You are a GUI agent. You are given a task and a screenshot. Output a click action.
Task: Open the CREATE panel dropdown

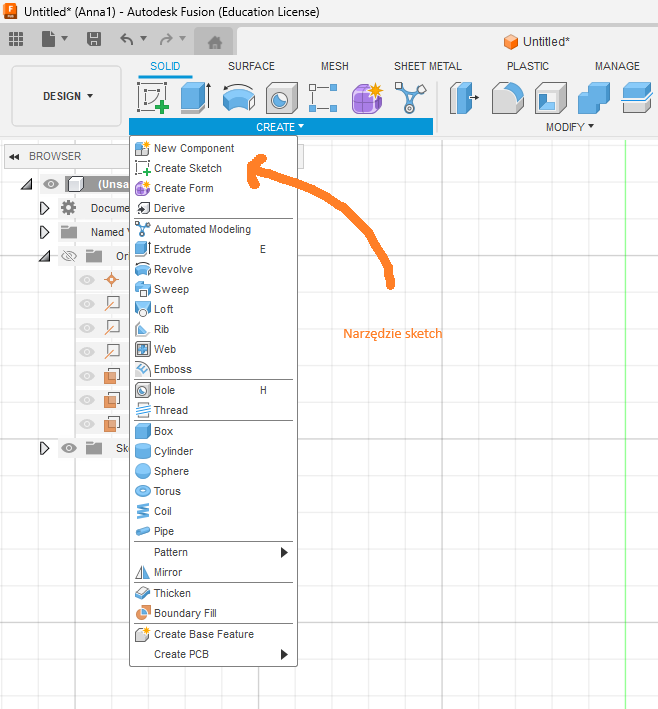point(280,127)
